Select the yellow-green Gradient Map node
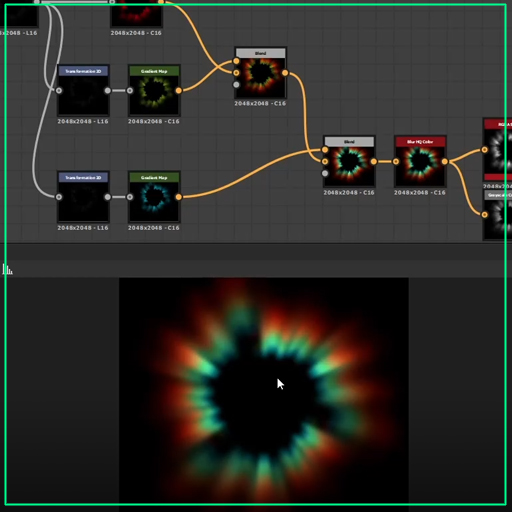 [154, 90]
